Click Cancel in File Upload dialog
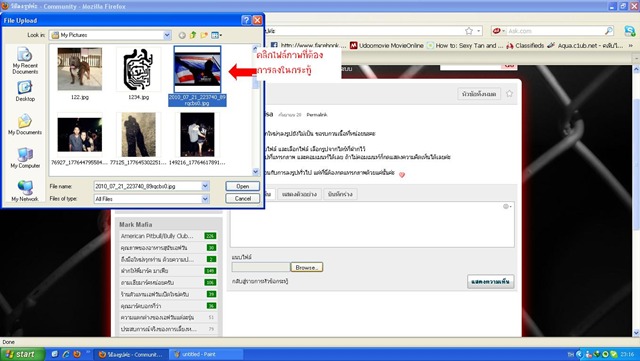Screen dimensions: 640x361 [x=242, y=198]
